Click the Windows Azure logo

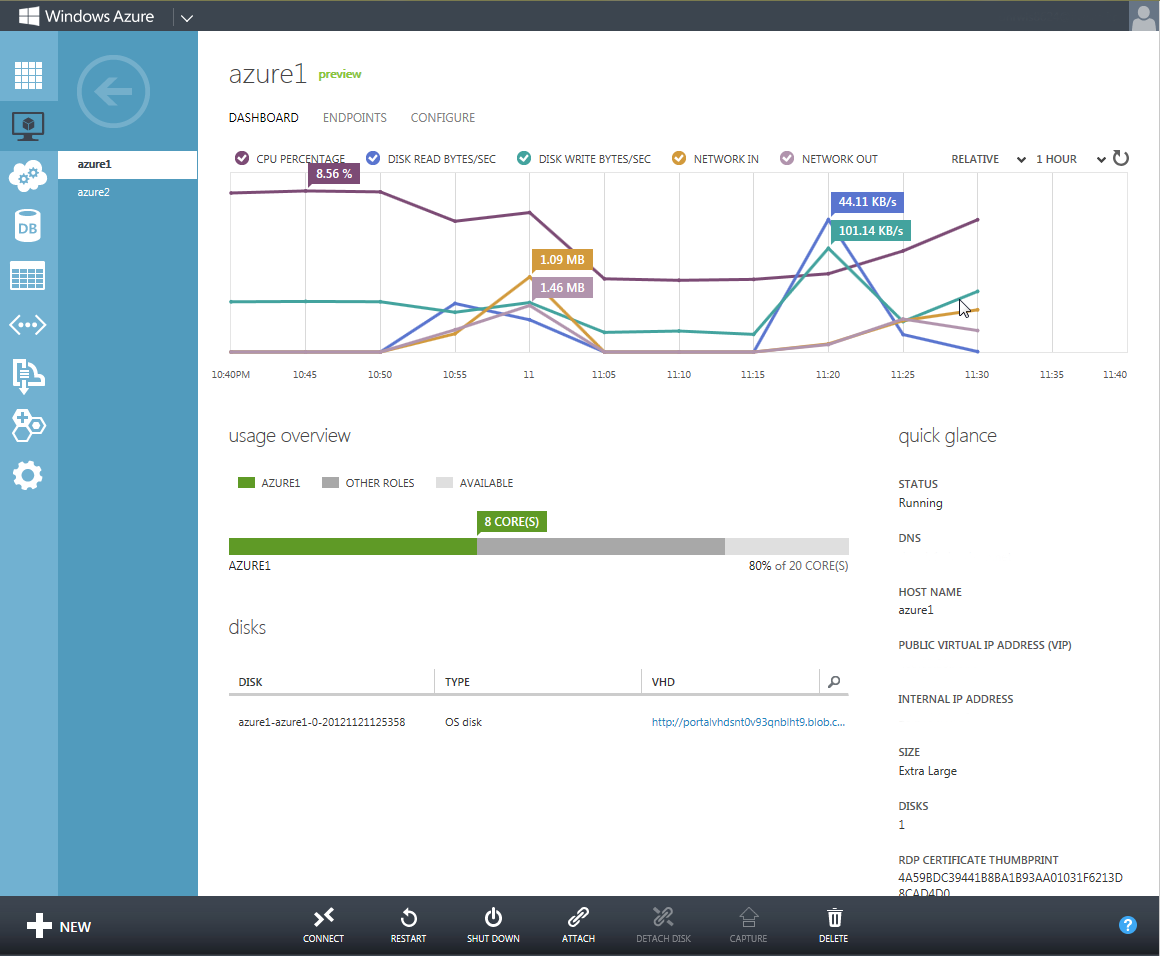point(87,16)
